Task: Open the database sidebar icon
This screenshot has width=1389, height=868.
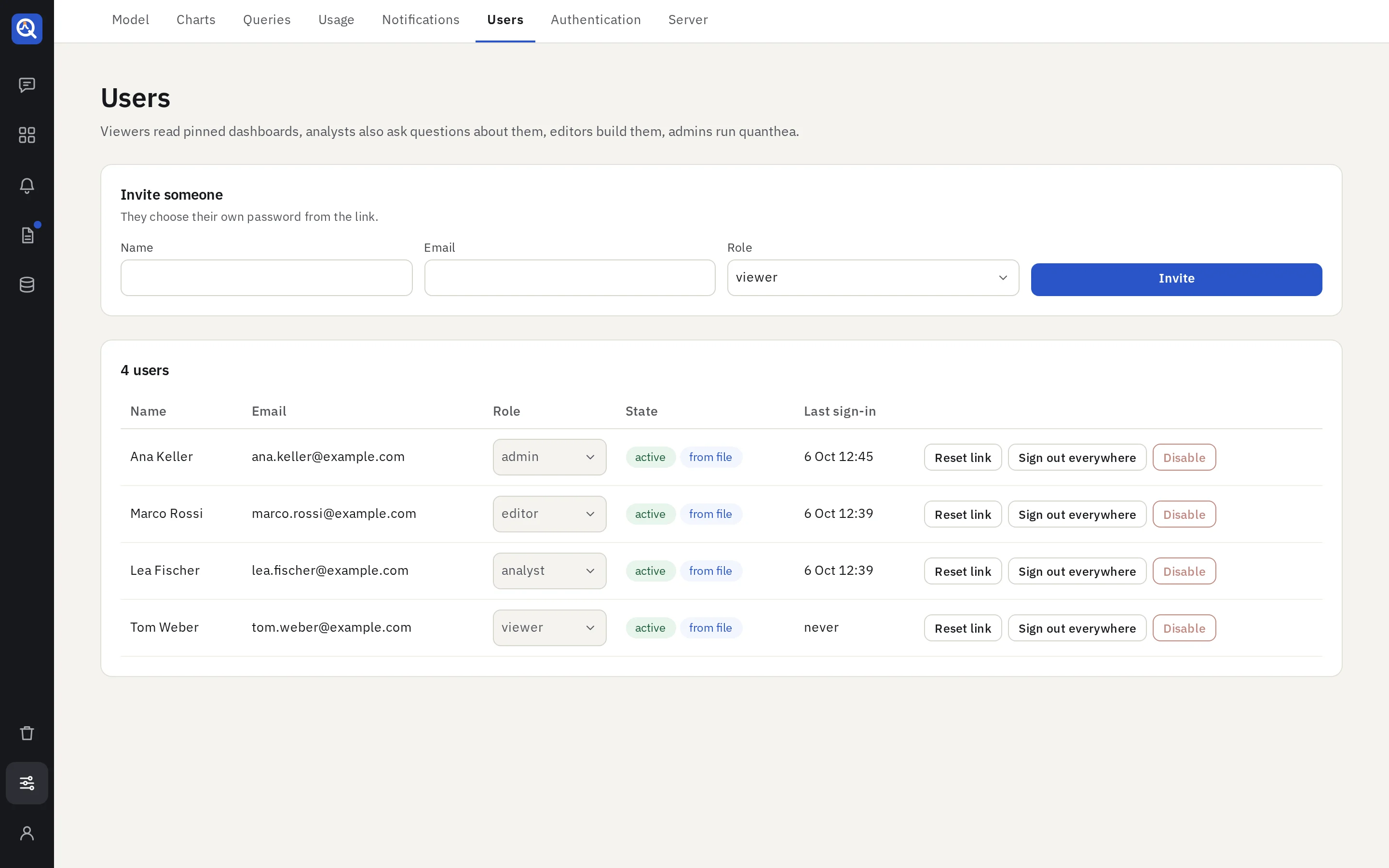Action: pos(27,285)
